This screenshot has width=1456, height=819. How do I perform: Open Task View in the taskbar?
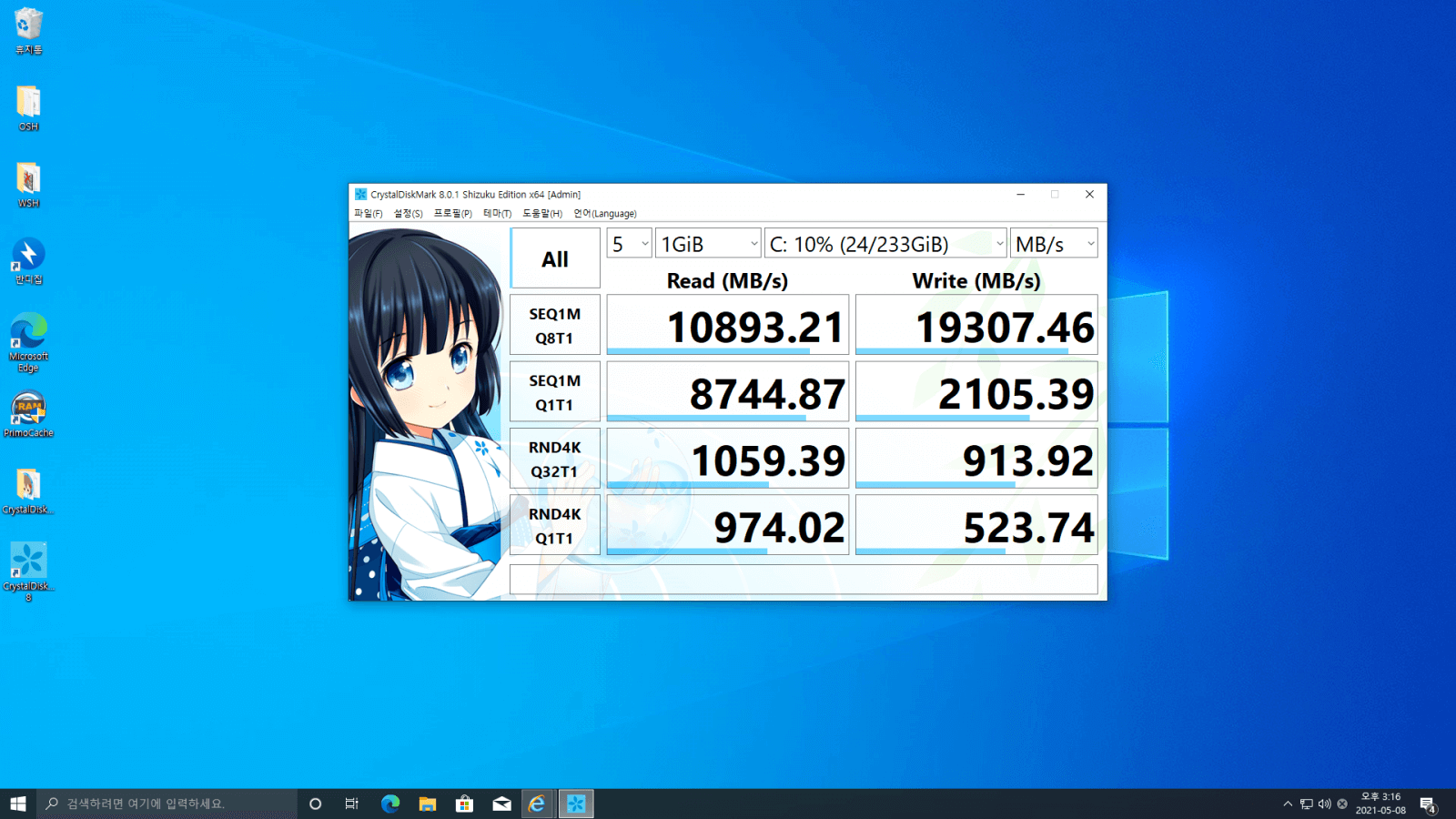352,804
